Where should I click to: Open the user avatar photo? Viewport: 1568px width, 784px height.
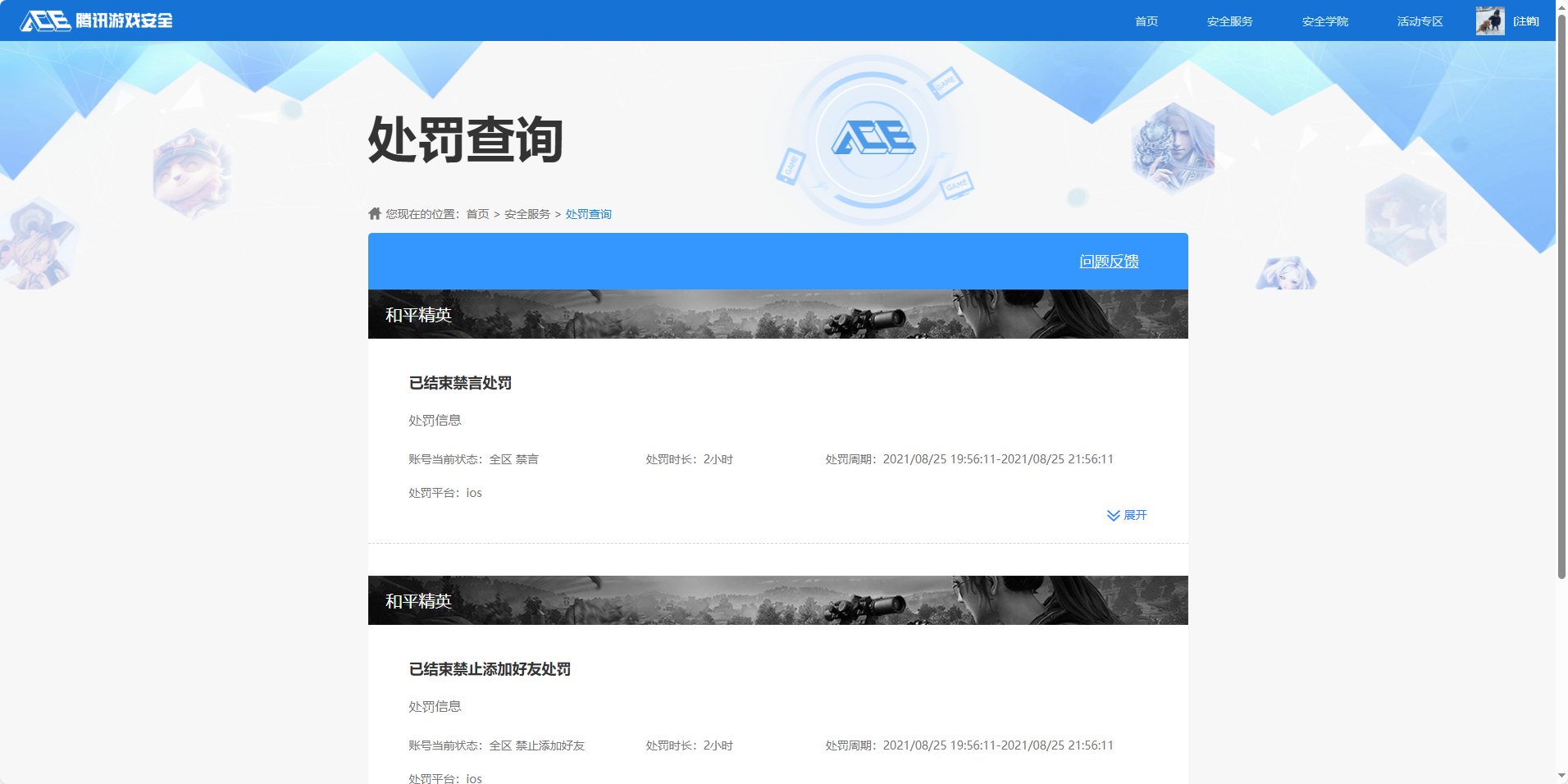click(1490, 21)
